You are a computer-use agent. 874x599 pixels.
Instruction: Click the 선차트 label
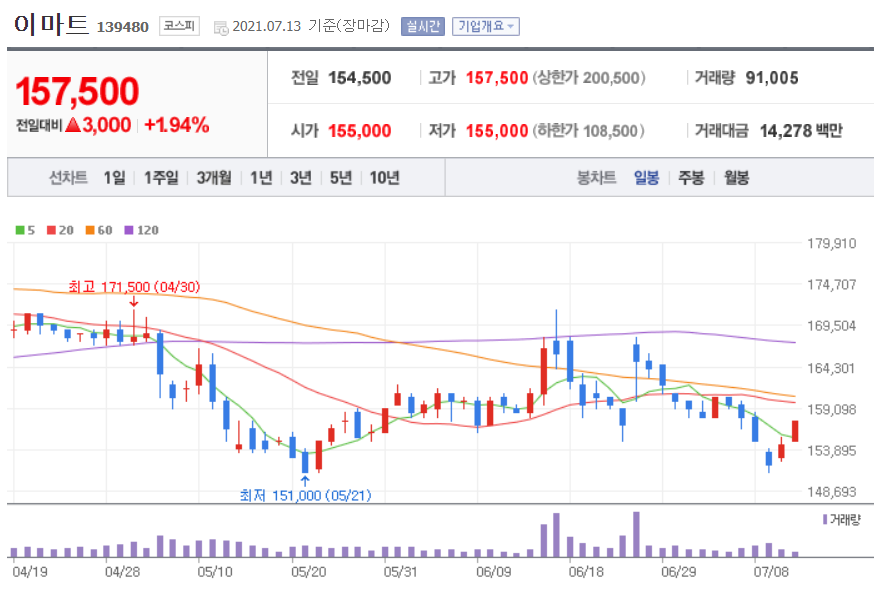click(x=68, y=178)
